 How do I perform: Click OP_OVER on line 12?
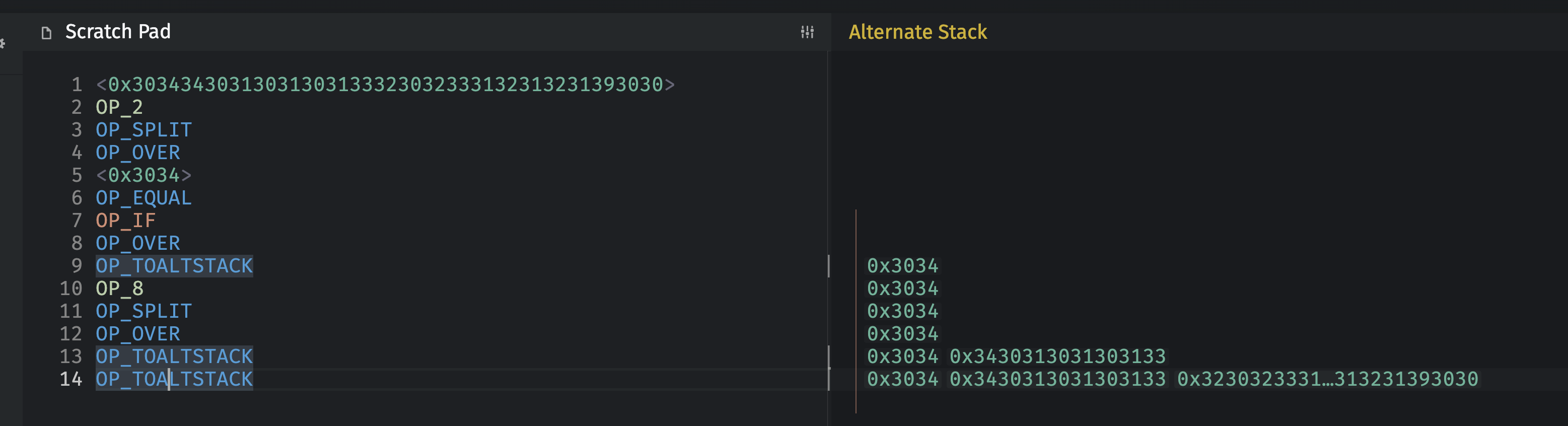pos(137,334)
